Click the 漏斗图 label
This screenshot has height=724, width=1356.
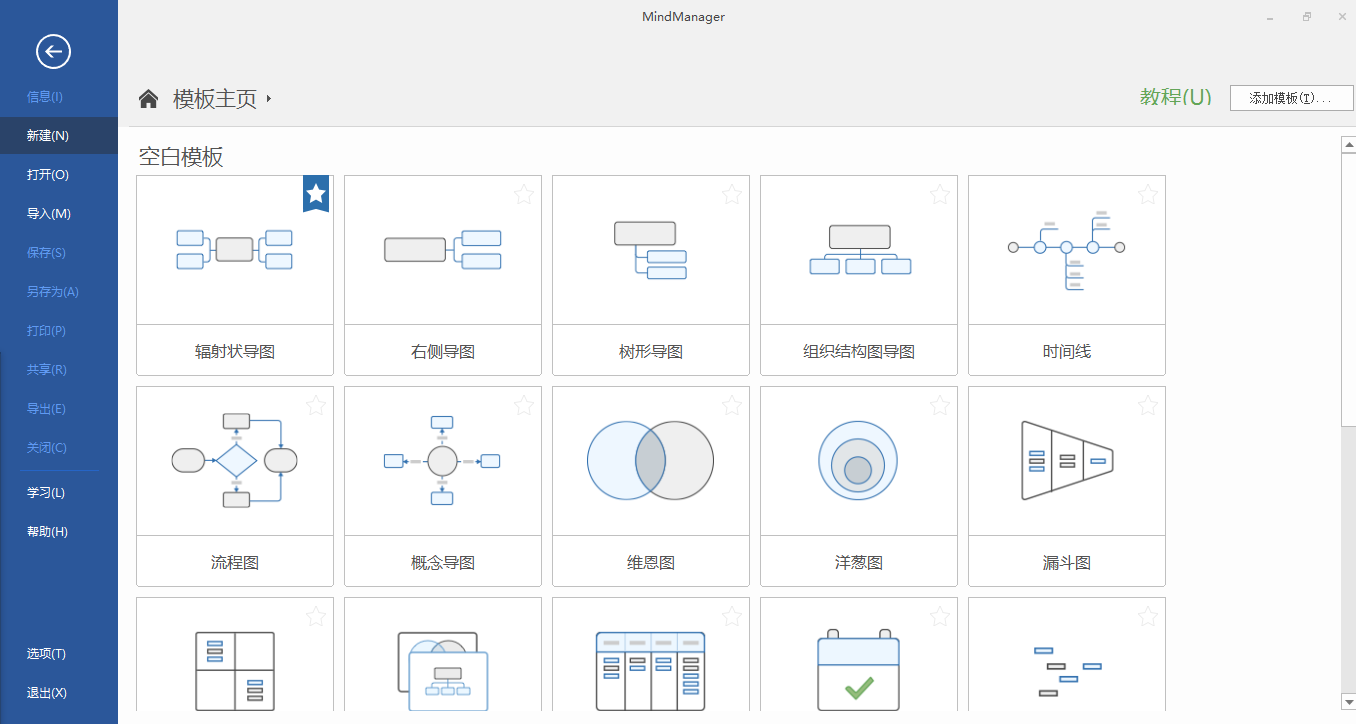click(1067, 563)
